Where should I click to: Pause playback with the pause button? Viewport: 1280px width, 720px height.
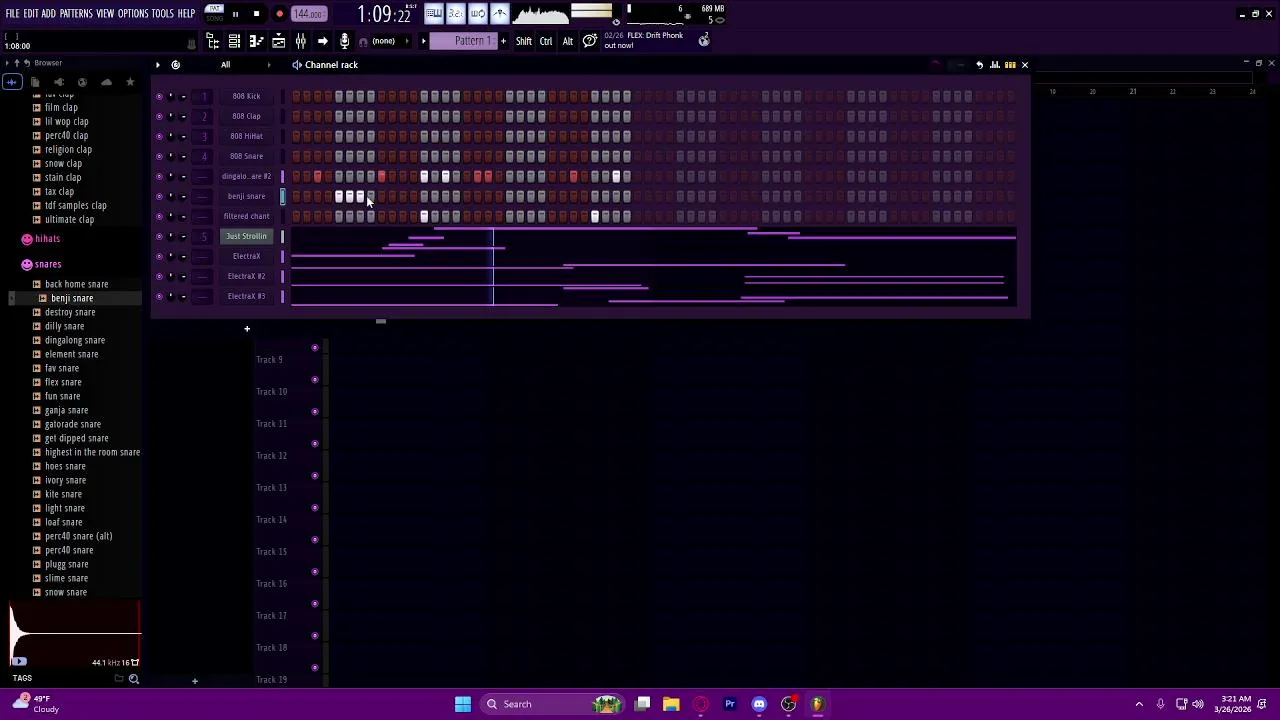(x=235, y=14)
